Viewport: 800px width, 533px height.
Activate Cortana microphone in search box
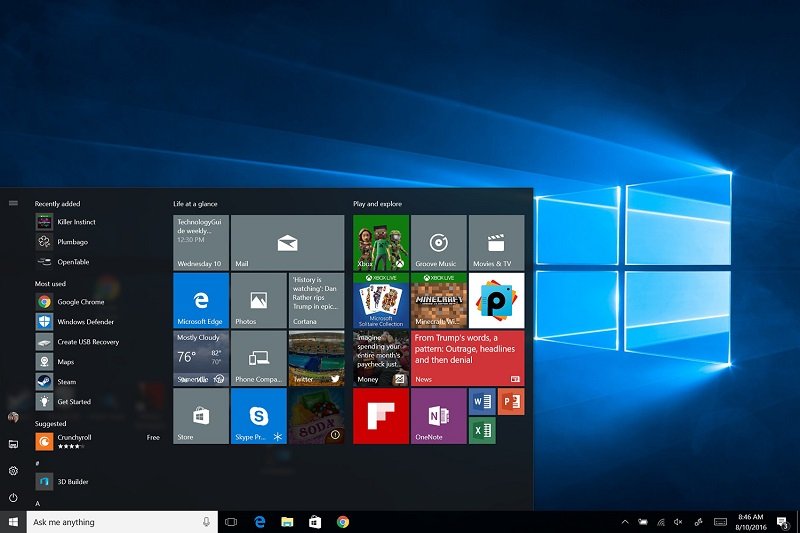[x=206, y=522]
